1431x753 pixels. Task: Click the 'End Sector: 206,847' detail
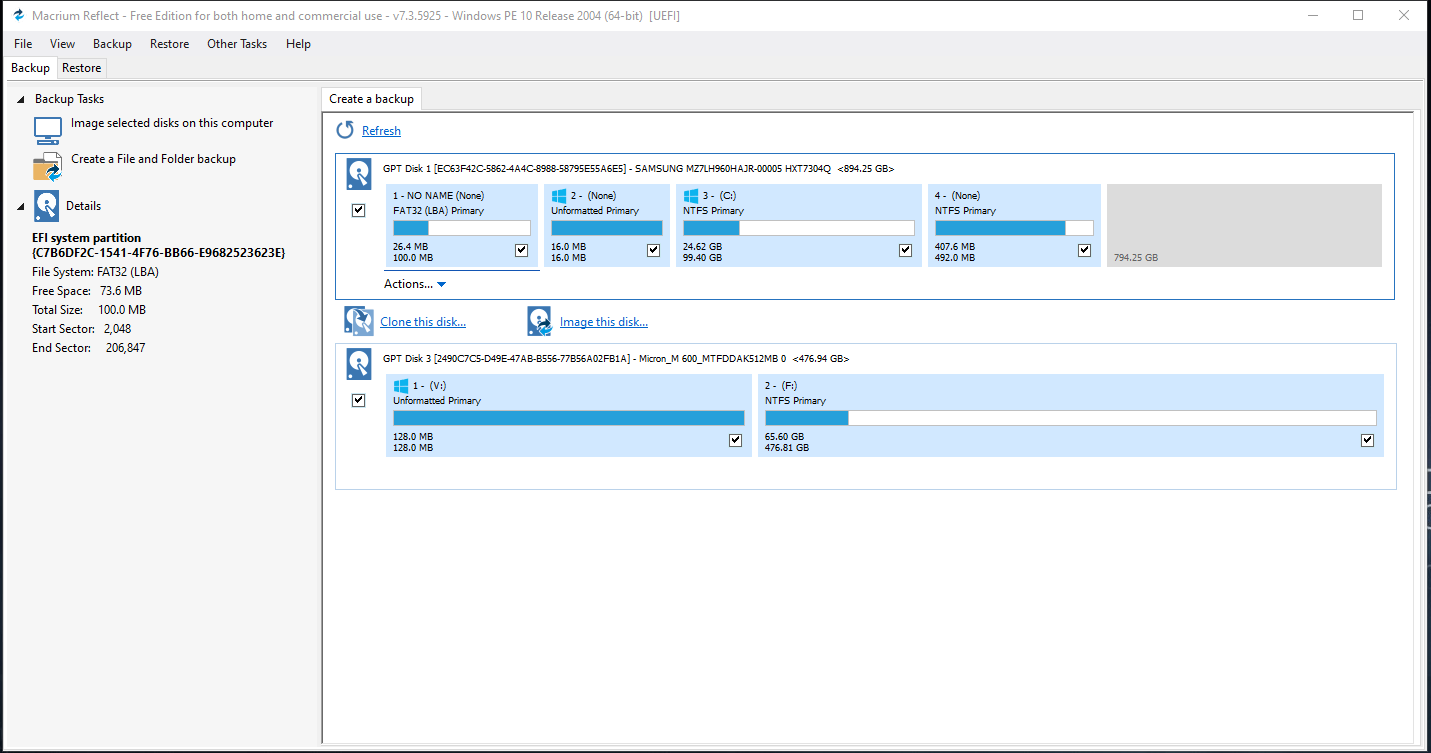tap(88, 348)
